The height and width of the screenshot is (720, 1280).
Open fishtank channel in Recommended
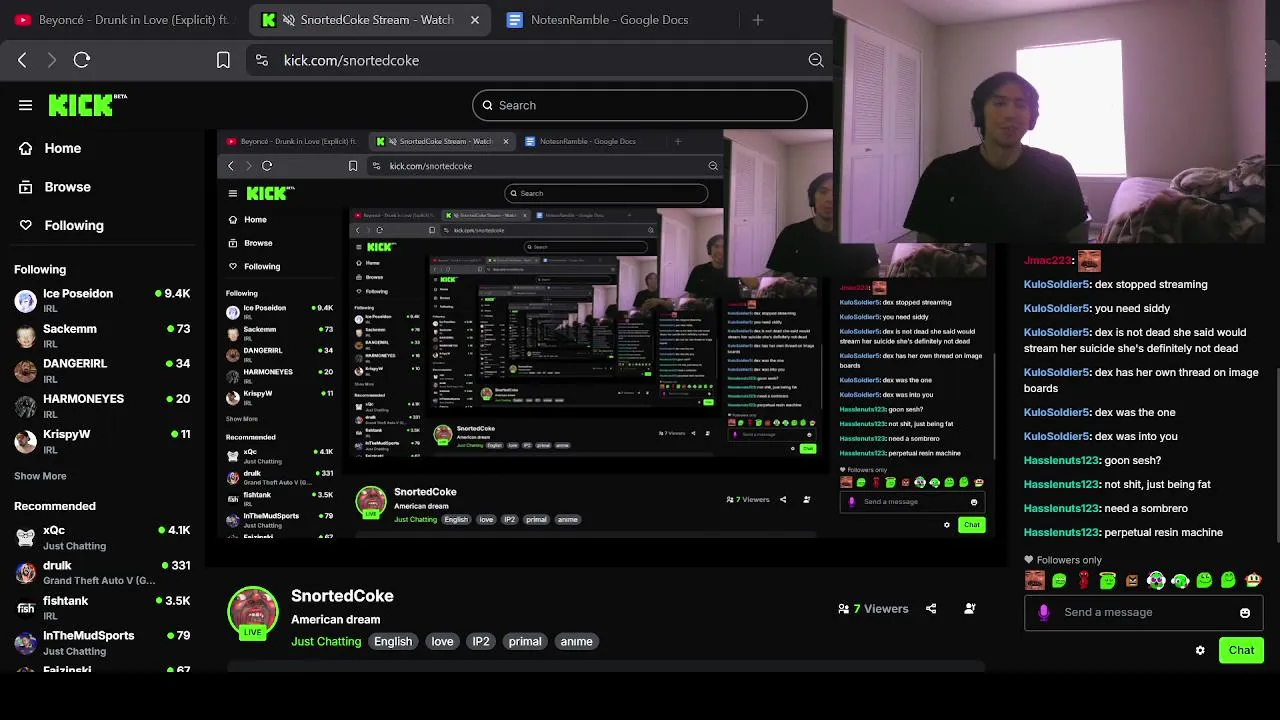(x=102, y=607)
